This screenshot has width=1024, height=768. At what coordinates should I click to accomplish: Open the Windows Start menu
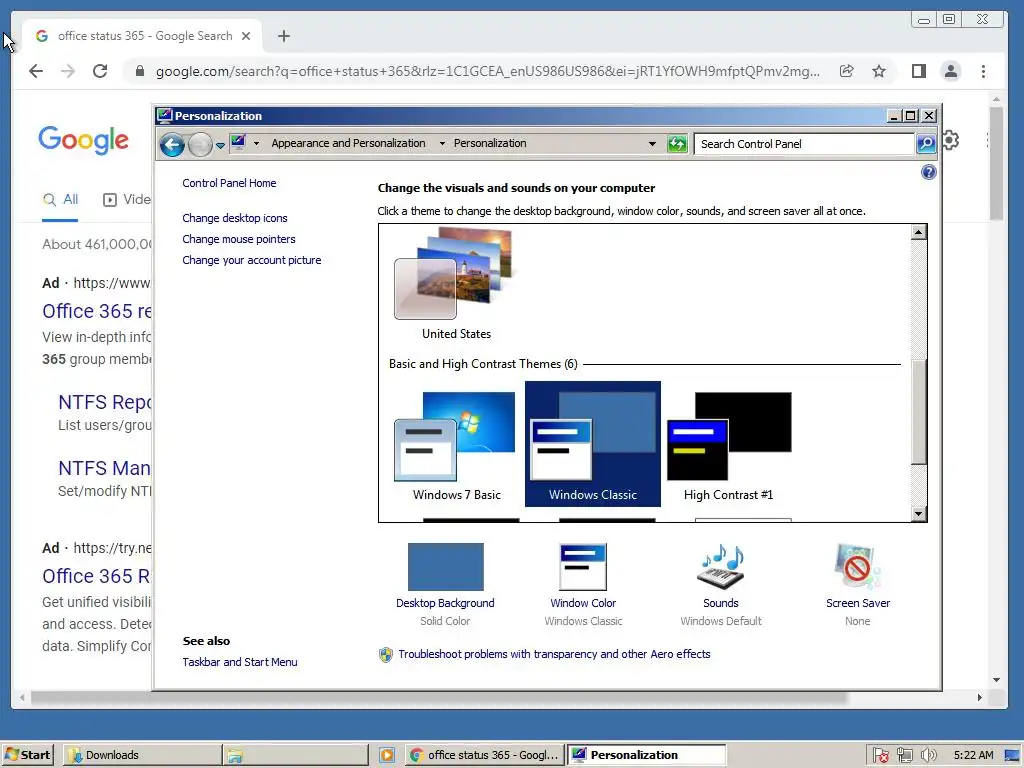[27, 755]
